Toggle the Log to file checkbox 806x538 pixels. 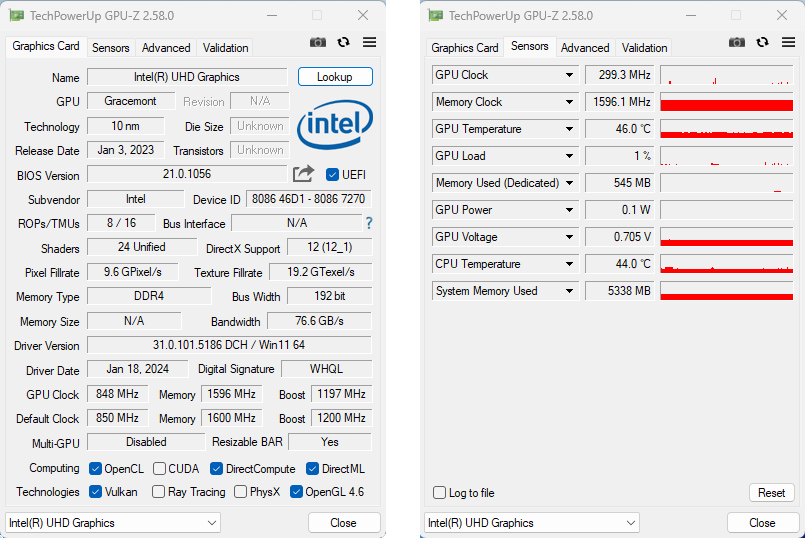[439, 493]
